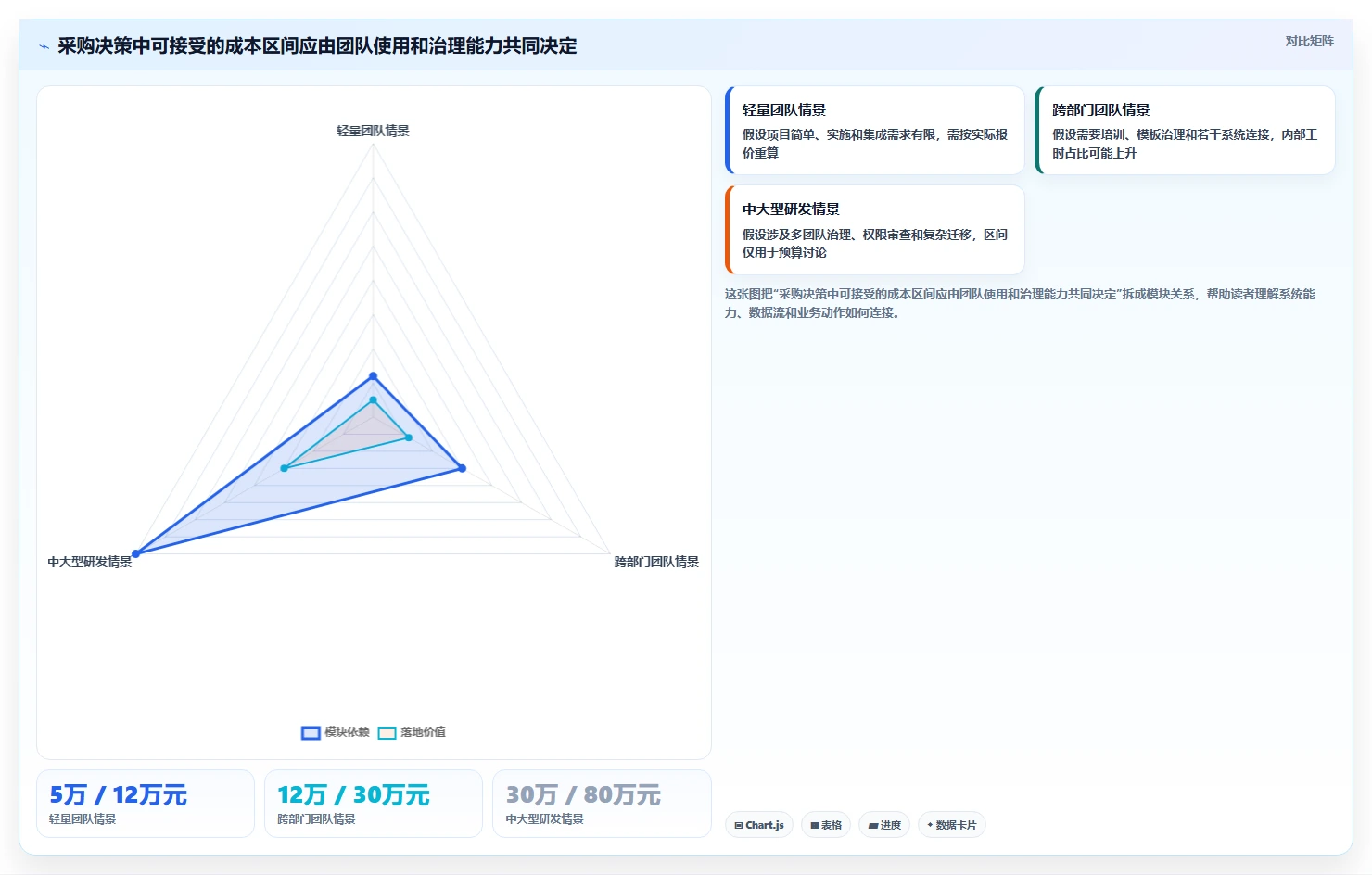Open the 中大型研发情景 description card
Image resolution: width=1372 pixels, height=875 pixels.
pyautogui.click(x=875, y=230)
